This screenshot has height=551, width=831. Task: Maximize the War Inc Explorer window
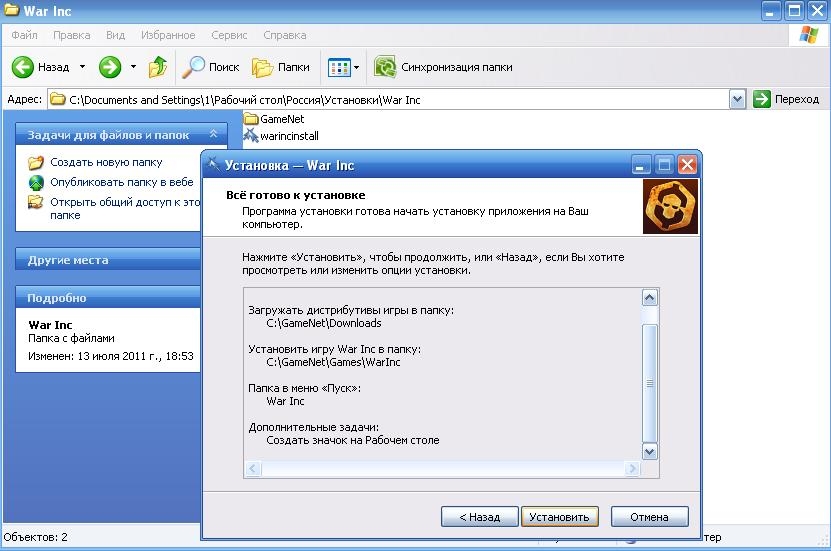click(794, 11)
